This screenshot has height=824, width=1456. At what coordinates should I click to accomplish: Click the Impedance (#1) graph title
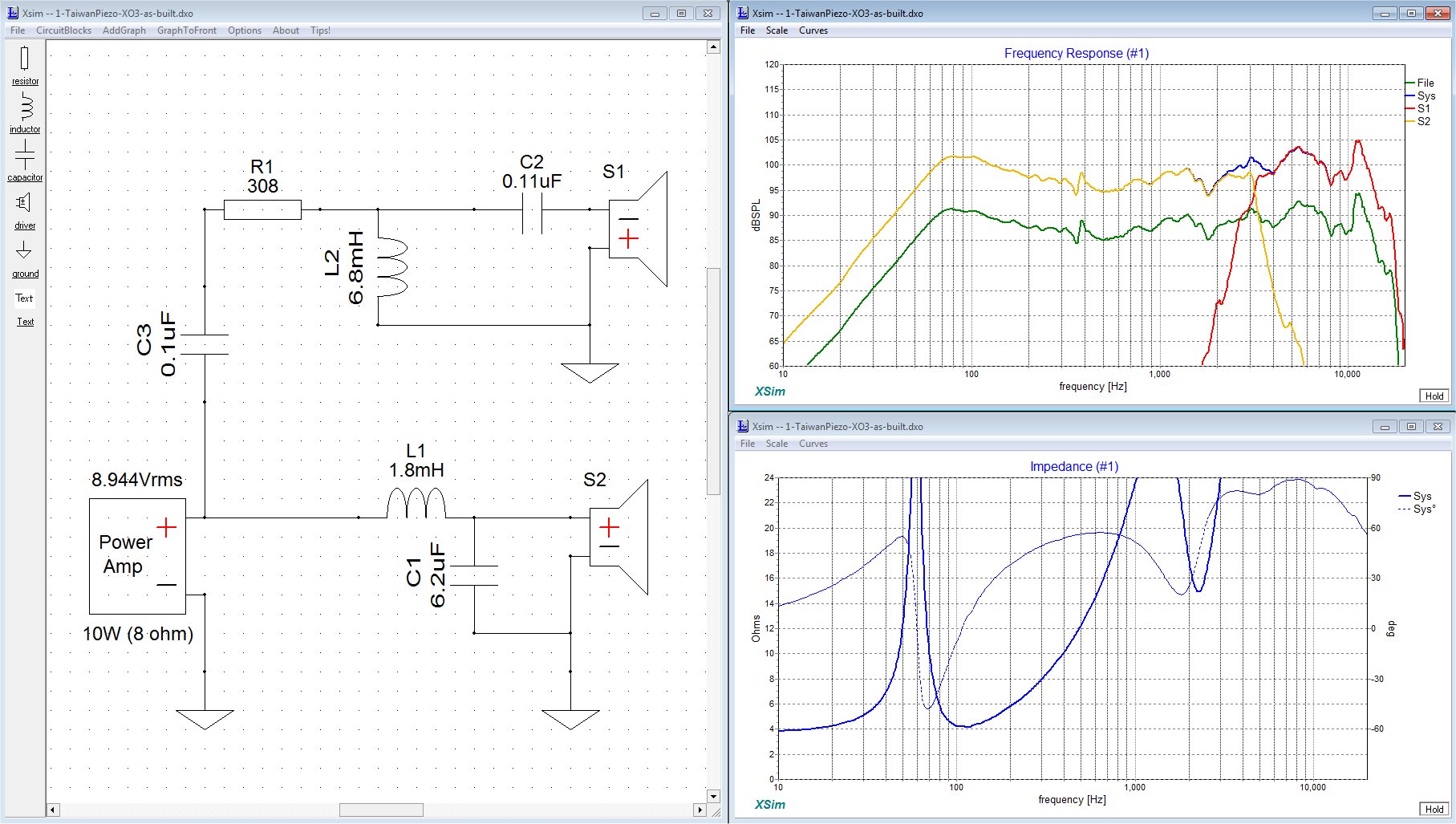tap(1073, 466)
